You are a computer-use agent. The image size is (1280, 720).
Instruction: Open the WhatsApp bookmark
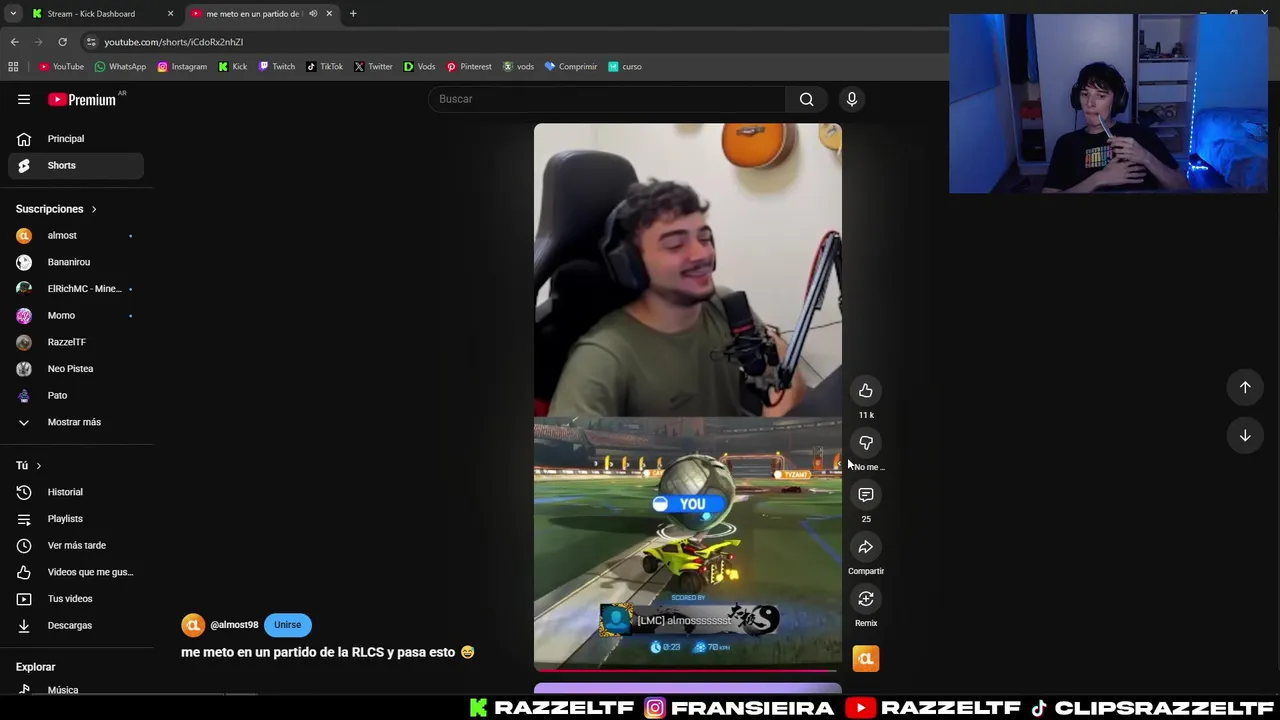pos(120,67)
